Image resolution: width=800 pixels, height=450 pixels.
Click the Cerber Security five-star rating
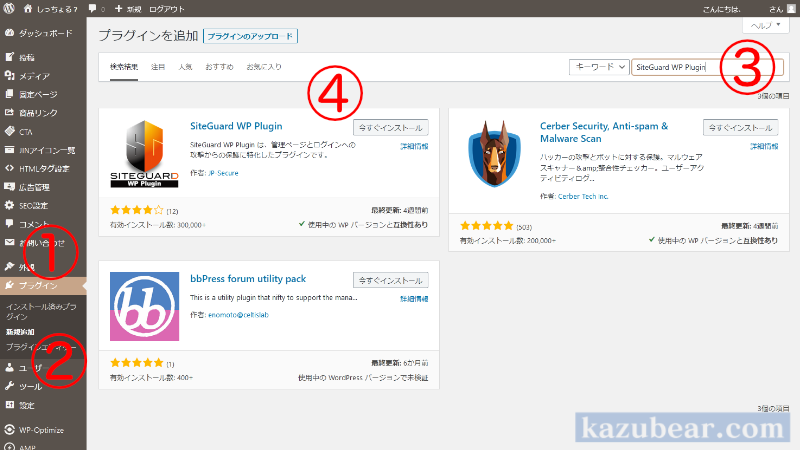click(487, 226)
